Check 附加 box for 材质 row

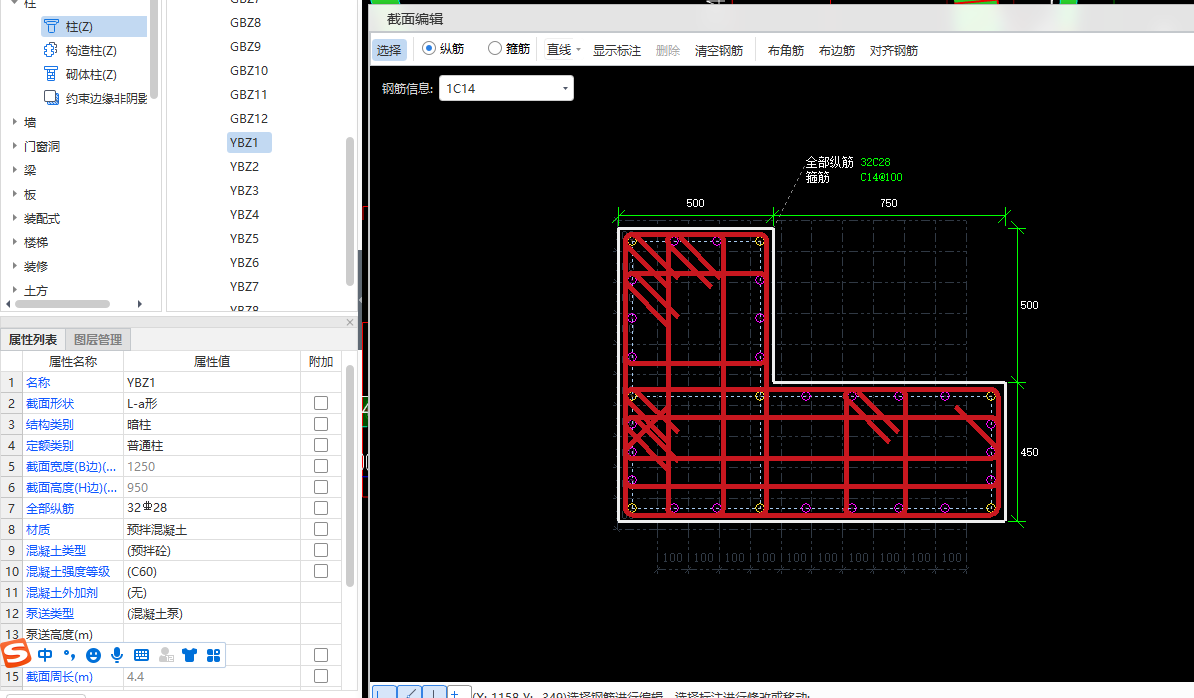[x=321, y=529]
